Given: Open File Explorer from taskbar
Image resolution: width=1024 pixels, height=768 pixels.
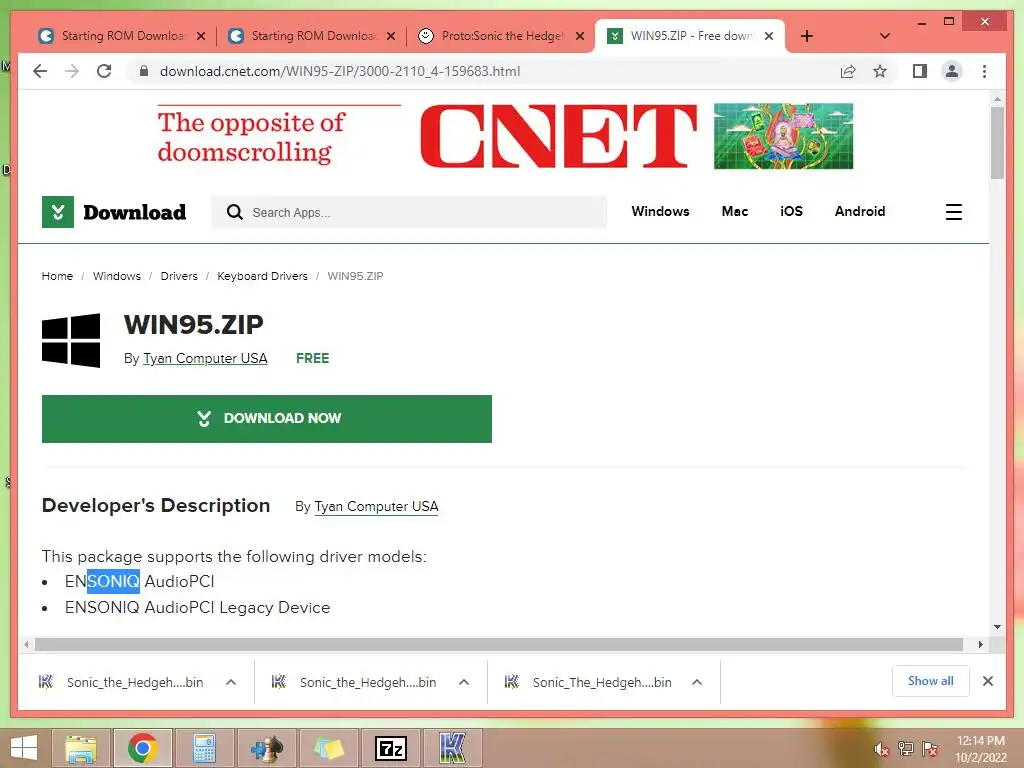Looking at the screenshot, I should tap(81, 748).
